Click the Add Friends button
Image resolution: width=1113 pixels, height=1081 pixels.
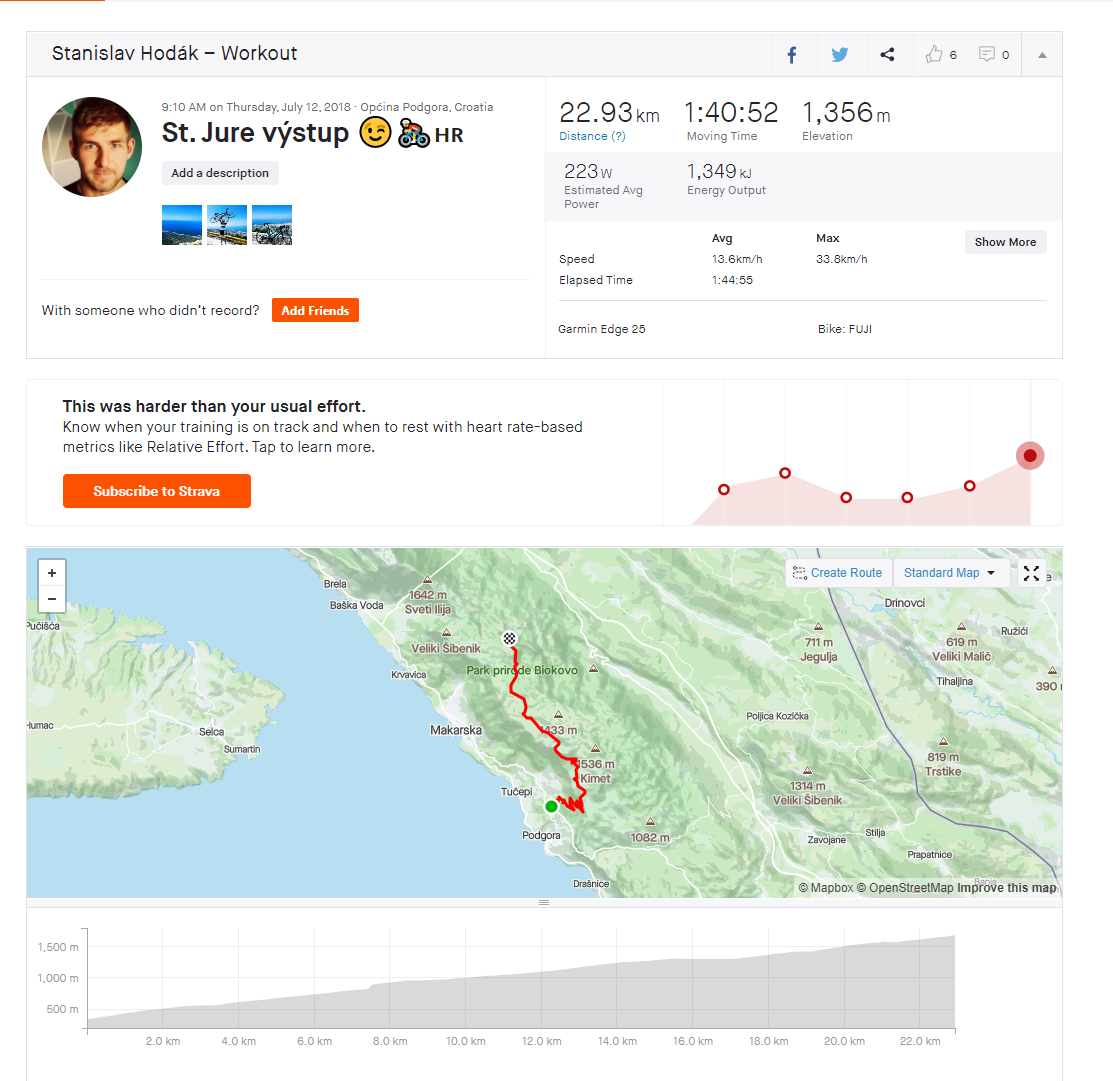pos(315,311)
